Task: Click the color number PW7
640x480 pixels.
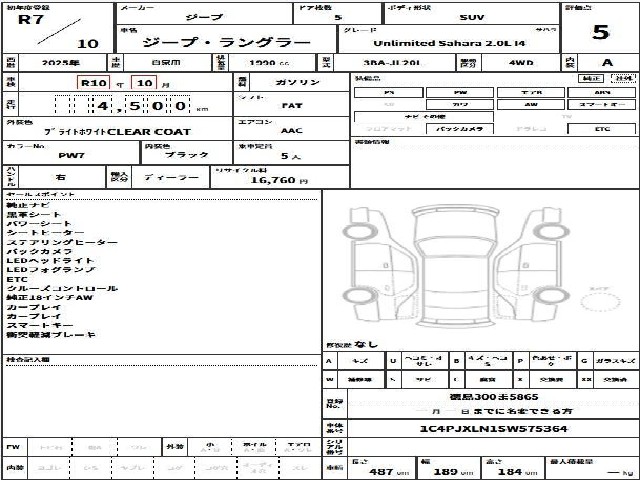Action: (71, 156)
